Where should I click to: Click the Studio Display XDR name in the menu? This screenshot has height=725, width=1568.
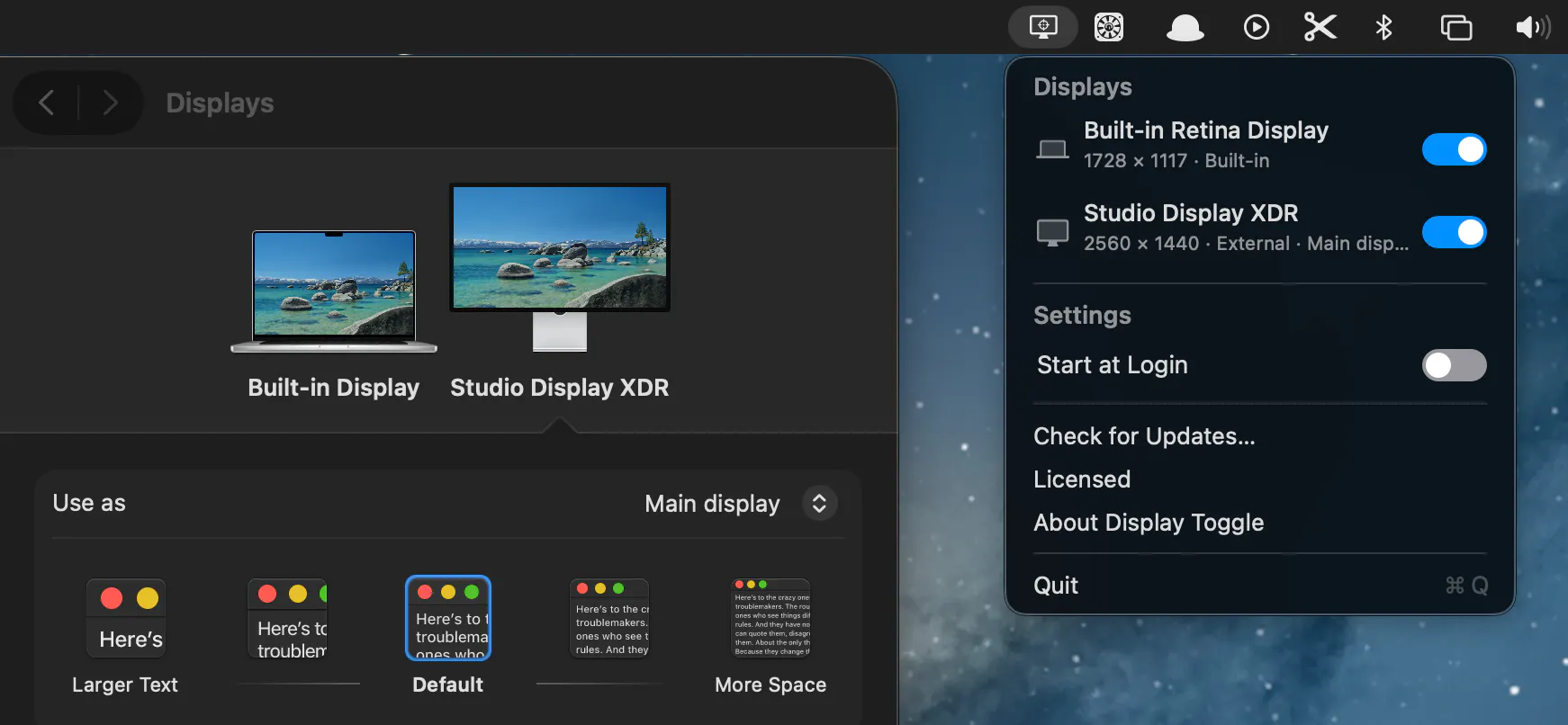coord(1191,213)
